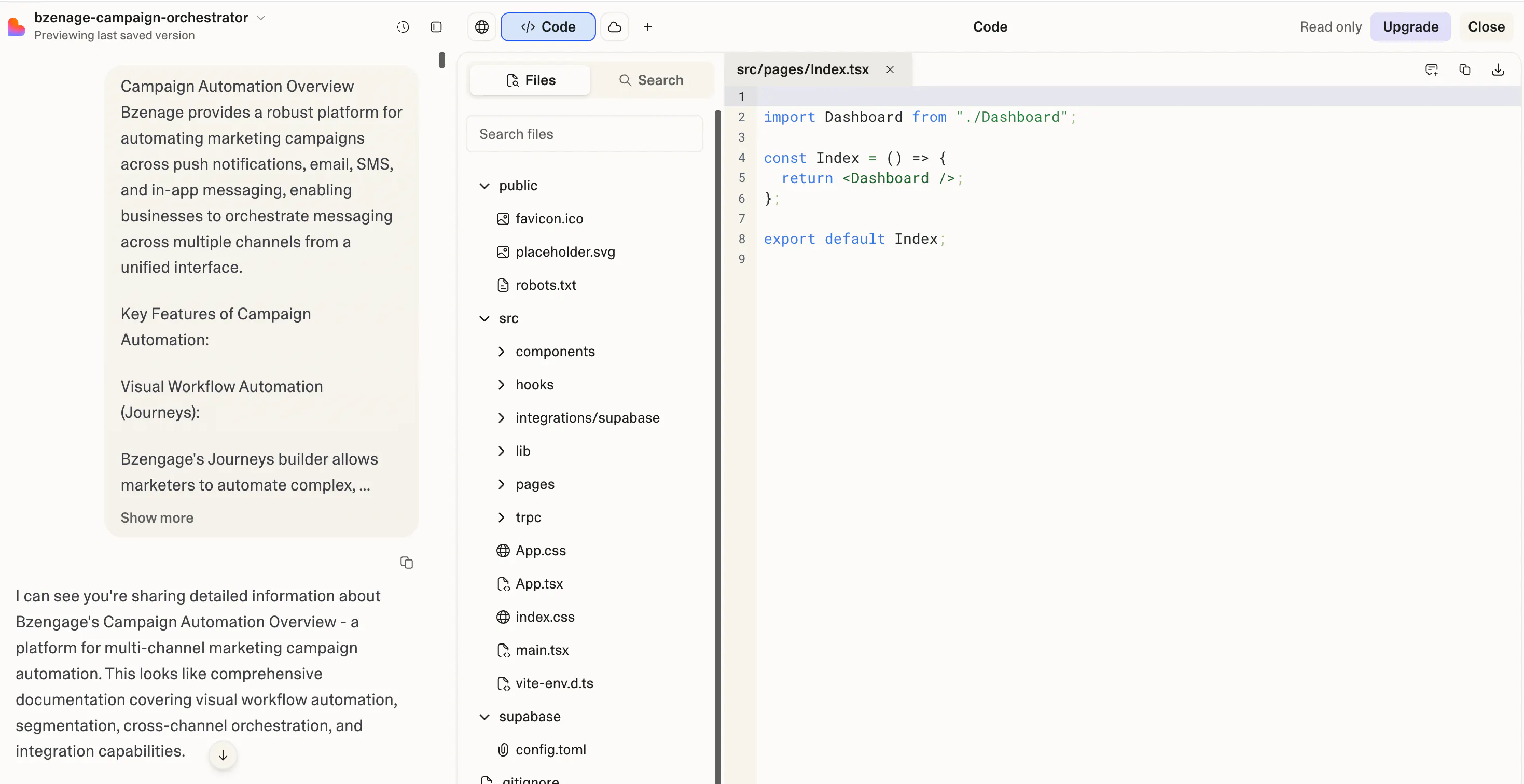Select the Files tab
This screenshot has height=784, width=1524.
531,80
